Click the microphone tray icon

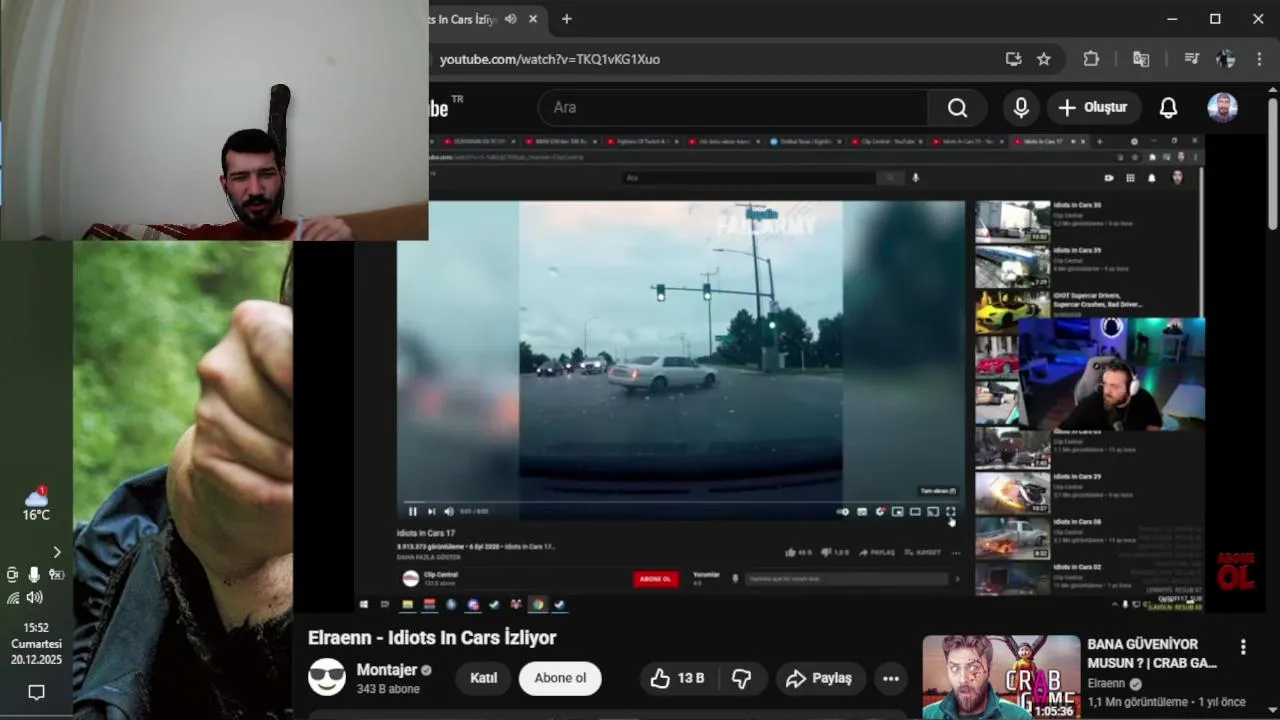coord(35,574)
